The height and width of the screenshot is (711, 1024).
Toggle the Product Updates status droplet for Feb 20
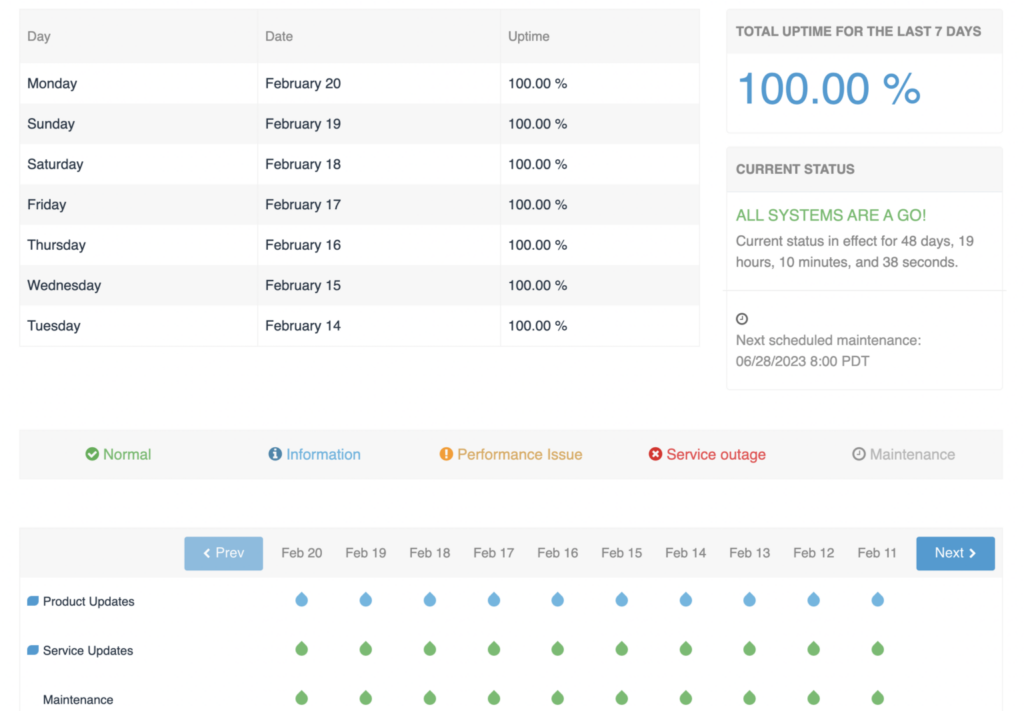[301, 599]
